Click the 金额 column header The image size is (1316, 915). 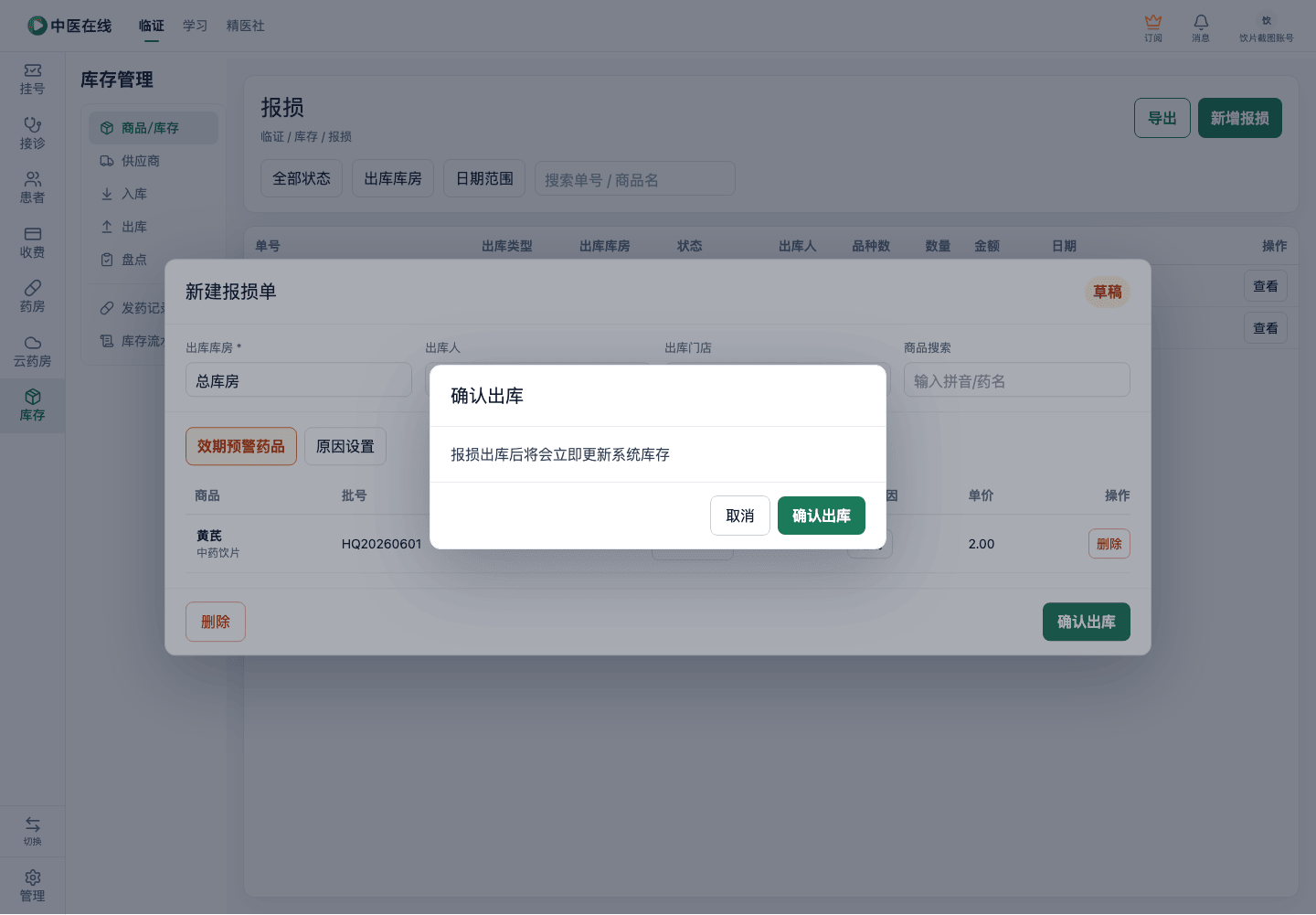987,246
